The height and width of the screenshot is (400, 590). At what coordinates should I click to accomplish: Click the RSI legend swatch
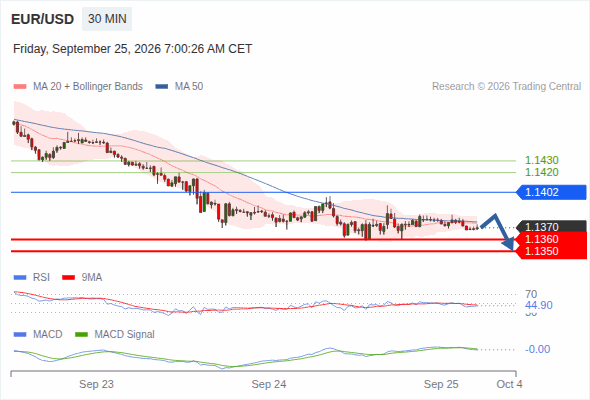(20, 278)
